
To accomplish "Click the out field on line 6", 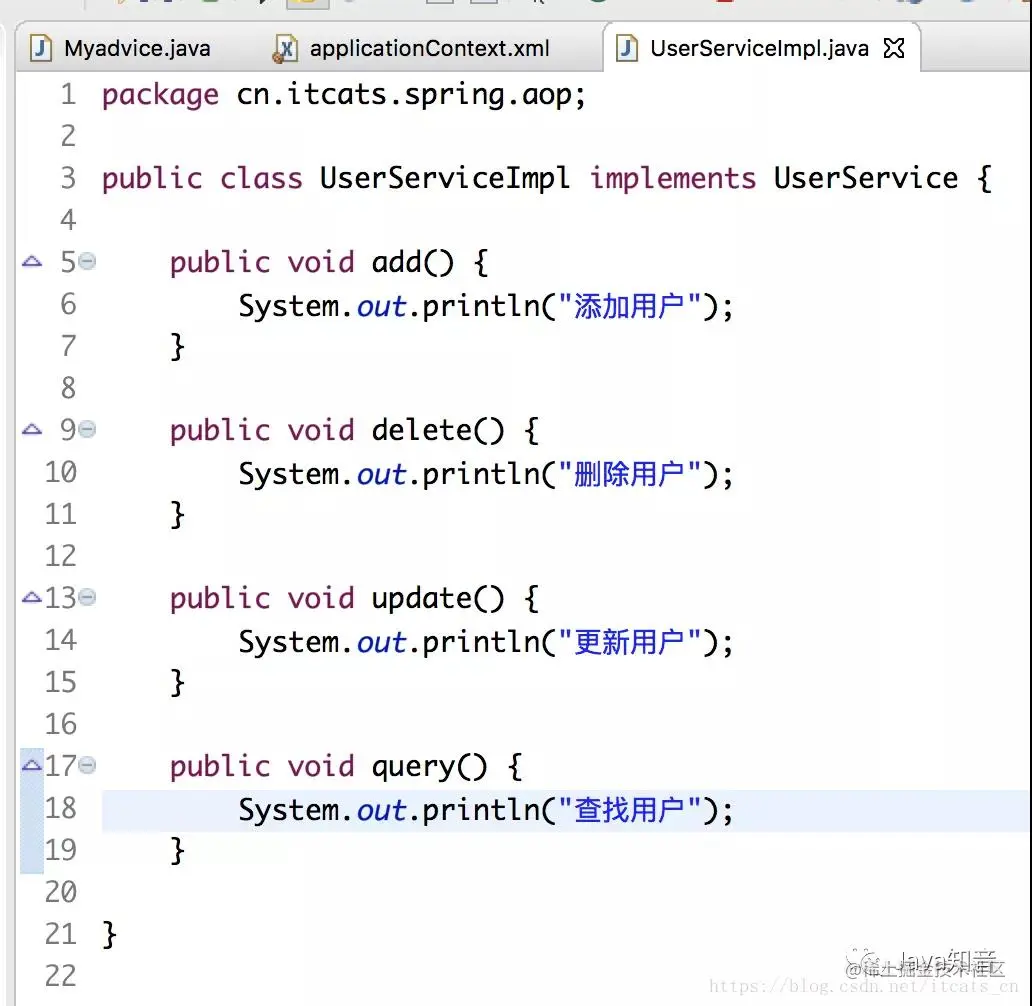I will (381, 307).
